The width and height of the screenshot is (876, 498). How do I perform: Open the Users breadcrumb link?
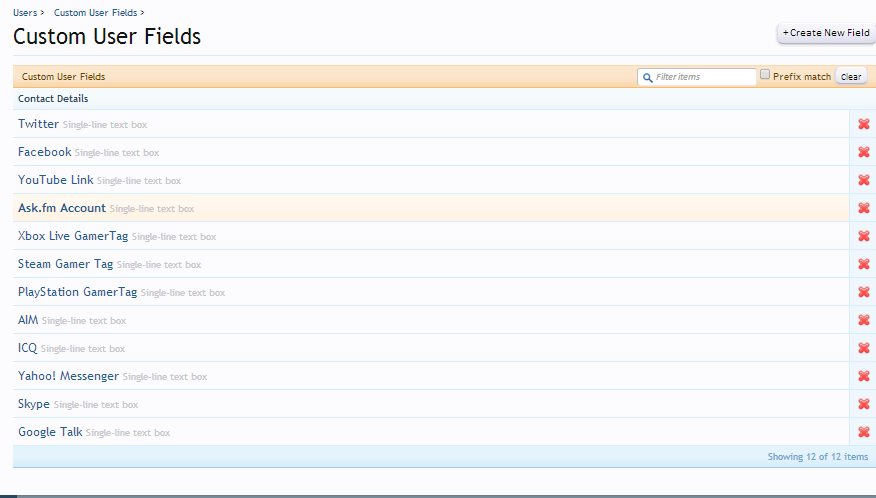[x=25, y=12]
